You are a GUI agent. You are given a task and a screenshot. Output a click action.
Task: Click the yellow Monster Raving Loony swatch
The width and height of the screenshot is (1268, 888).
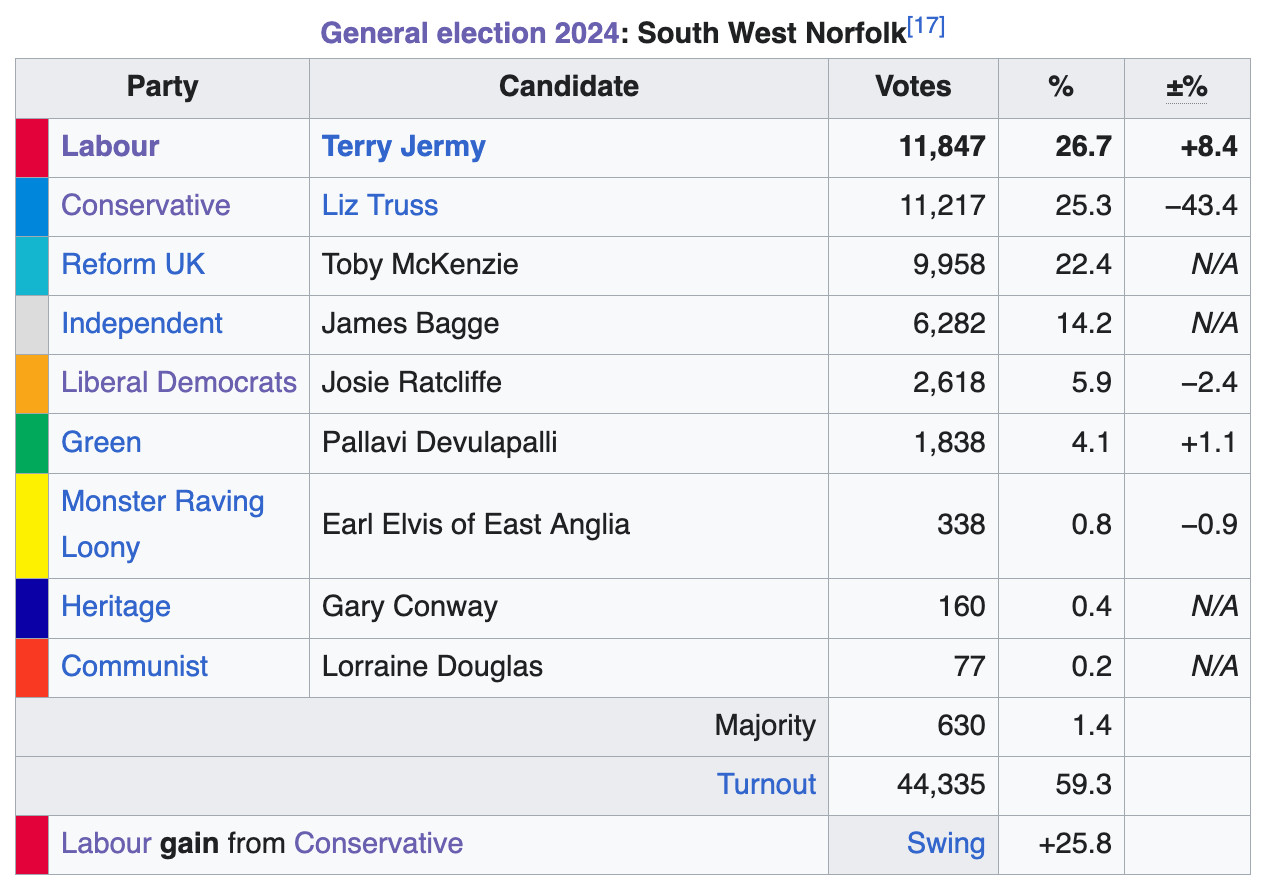point(32,525)
